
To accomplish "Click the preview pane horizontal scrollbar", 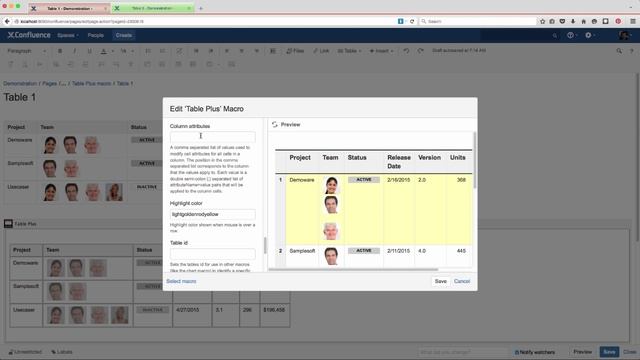I will point(353,269).
